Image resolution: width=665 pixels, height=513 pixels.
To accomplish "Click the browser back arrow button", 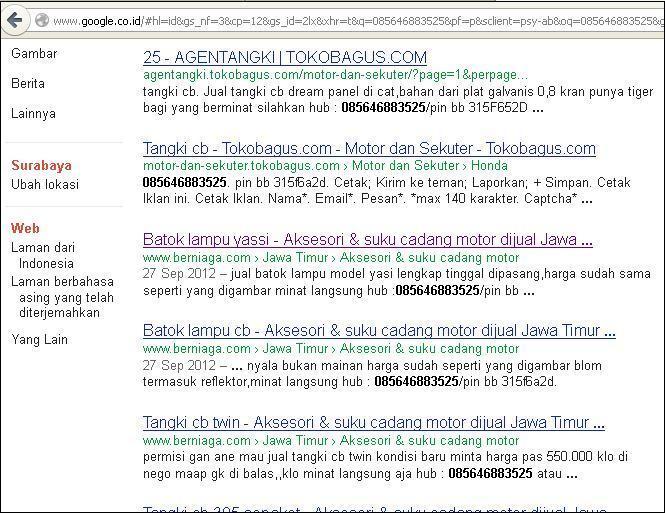I will 15,20.
